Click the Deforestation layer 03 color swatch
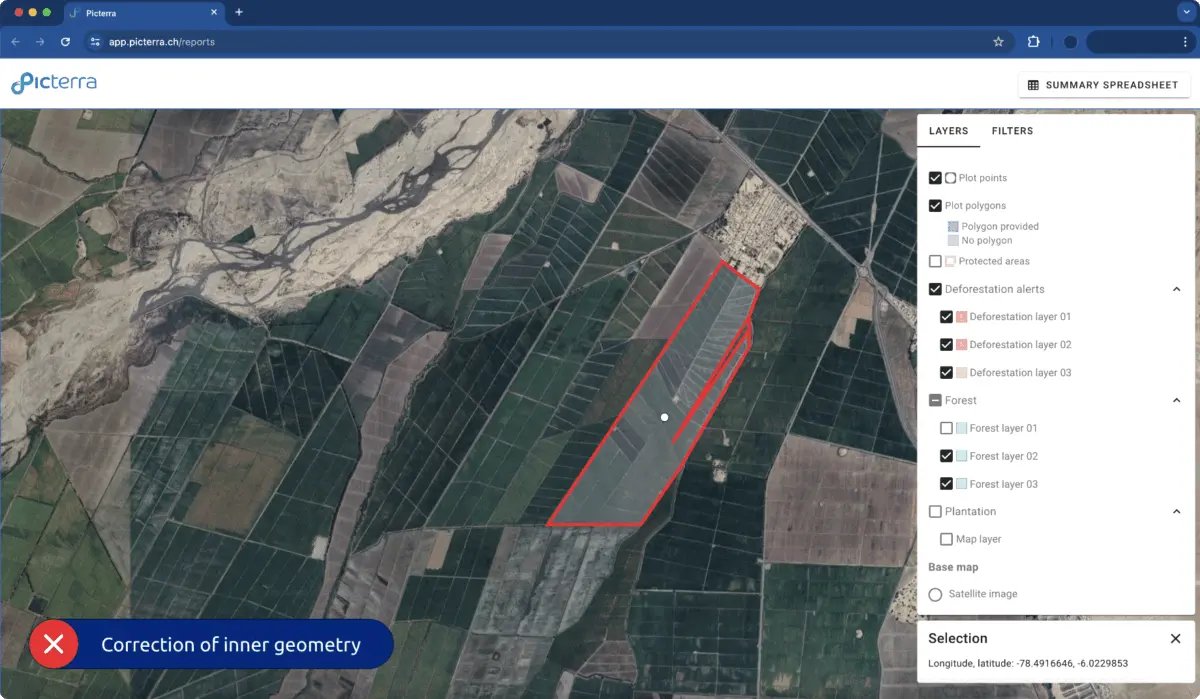The height and width of the screenshot is (699, 1200). point(961,373)
